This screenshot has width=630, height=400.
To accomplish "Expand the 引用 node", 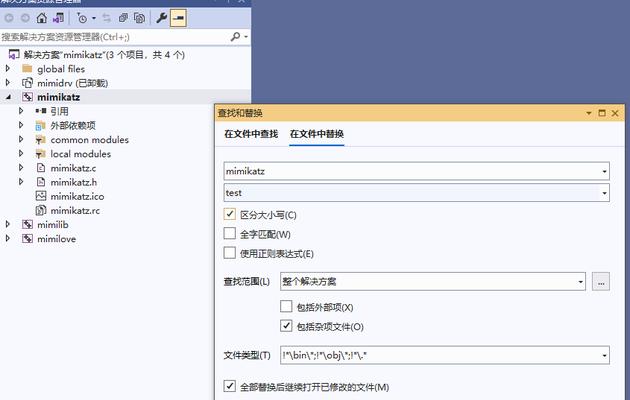I will 21,111.
